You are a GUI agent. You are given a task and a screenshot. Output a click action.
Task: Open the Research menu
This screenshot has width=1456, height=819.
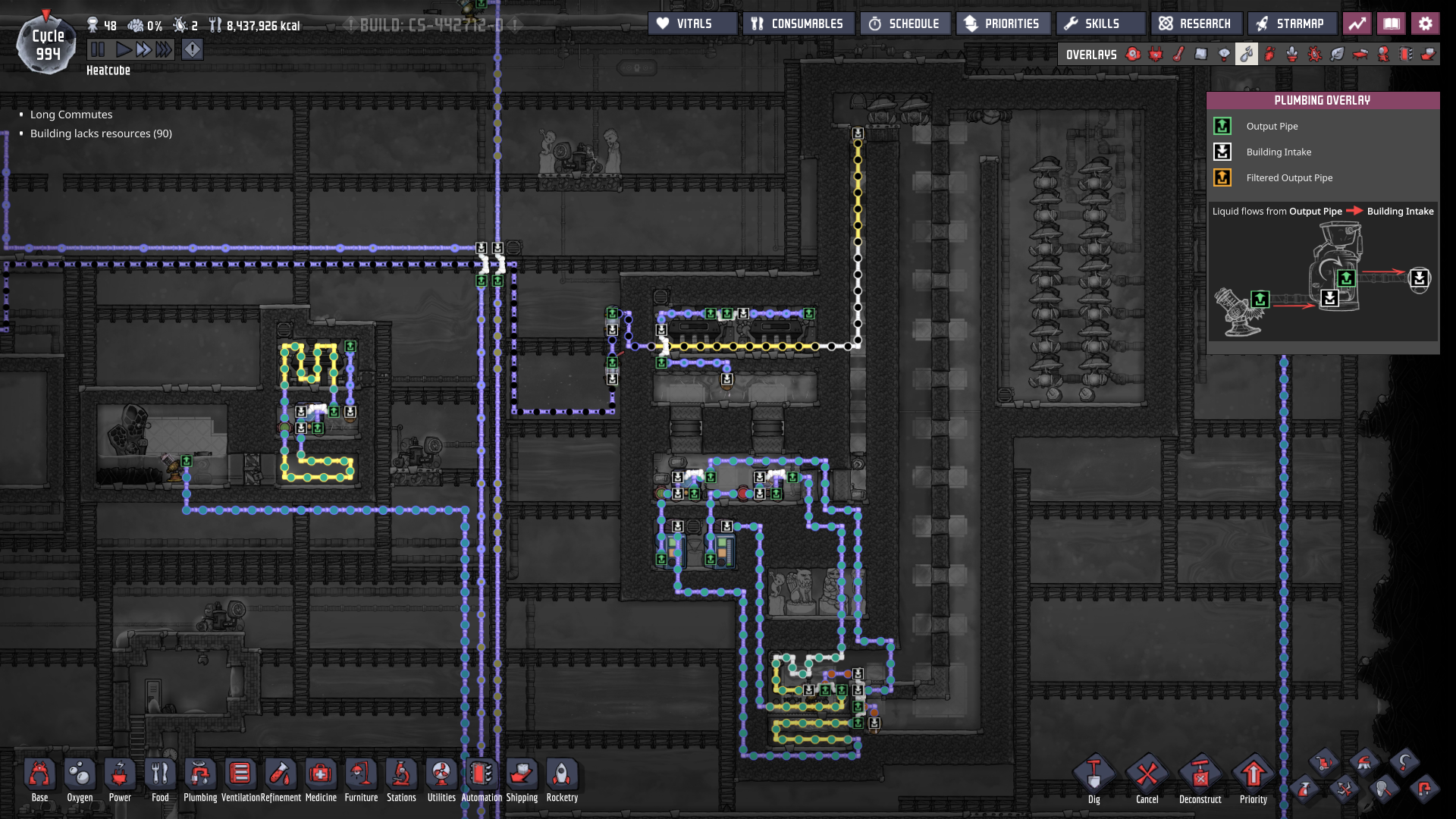point(1196,24)
